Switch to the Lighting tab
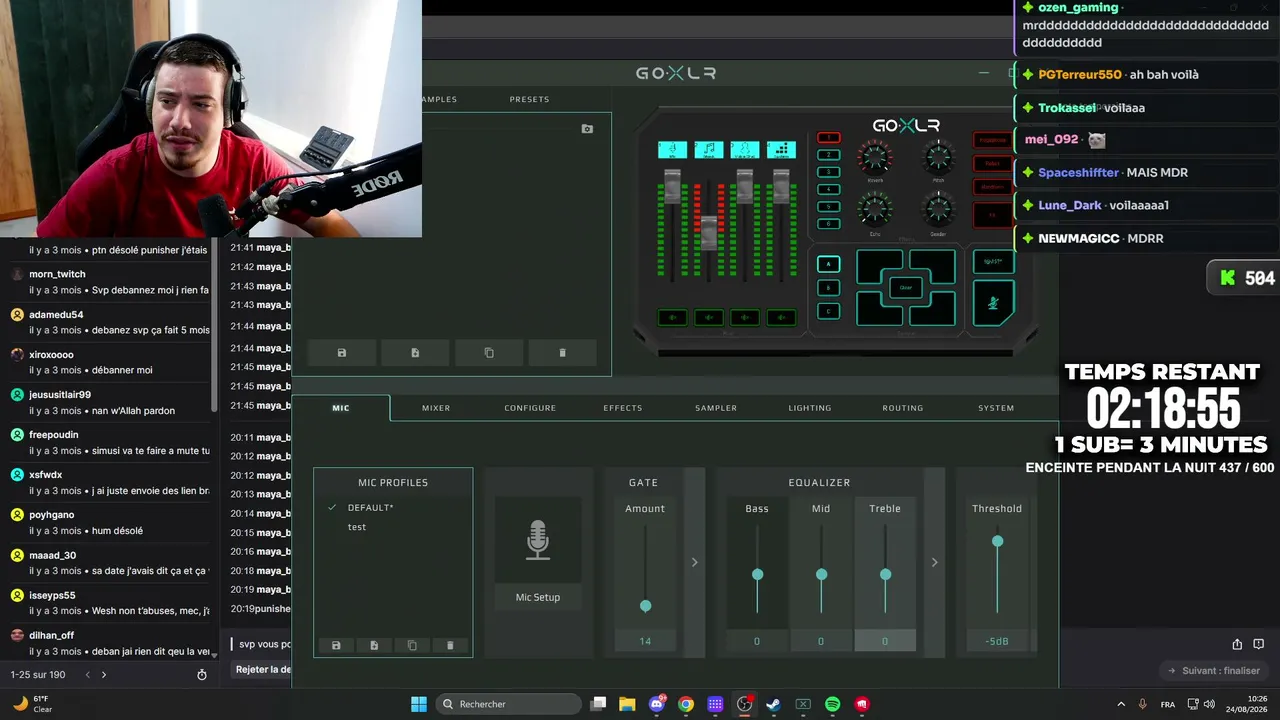 (x=810, y=408)
